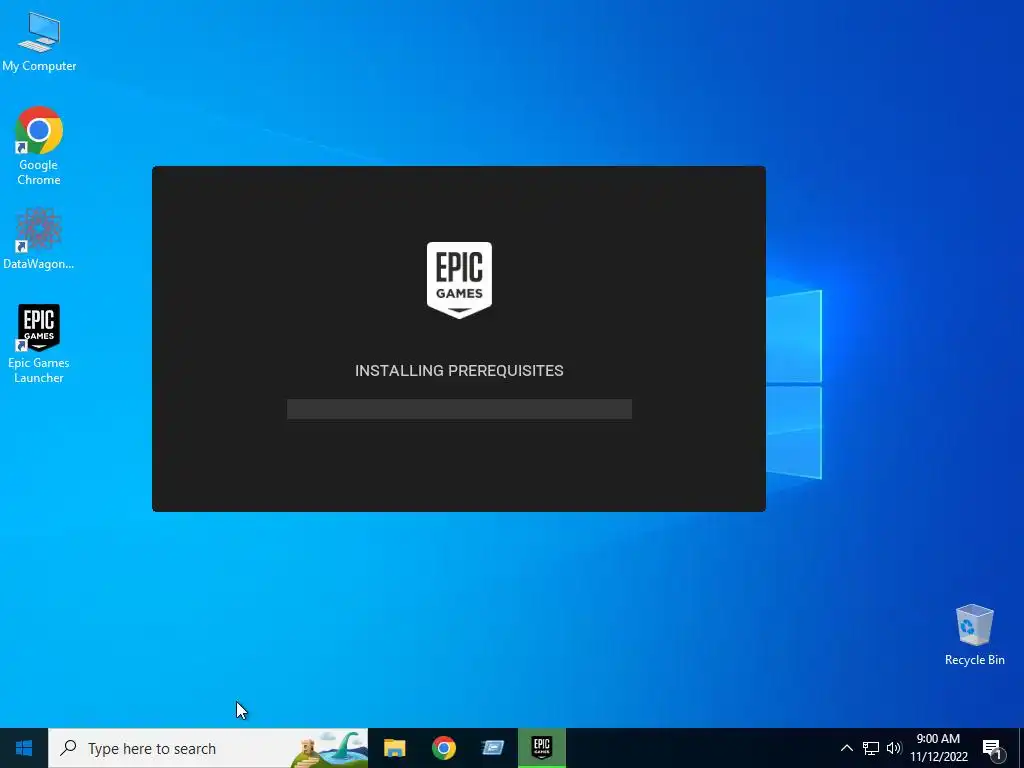Show hidden system tray icons
Screen dimensions: 1024x768
846,748
